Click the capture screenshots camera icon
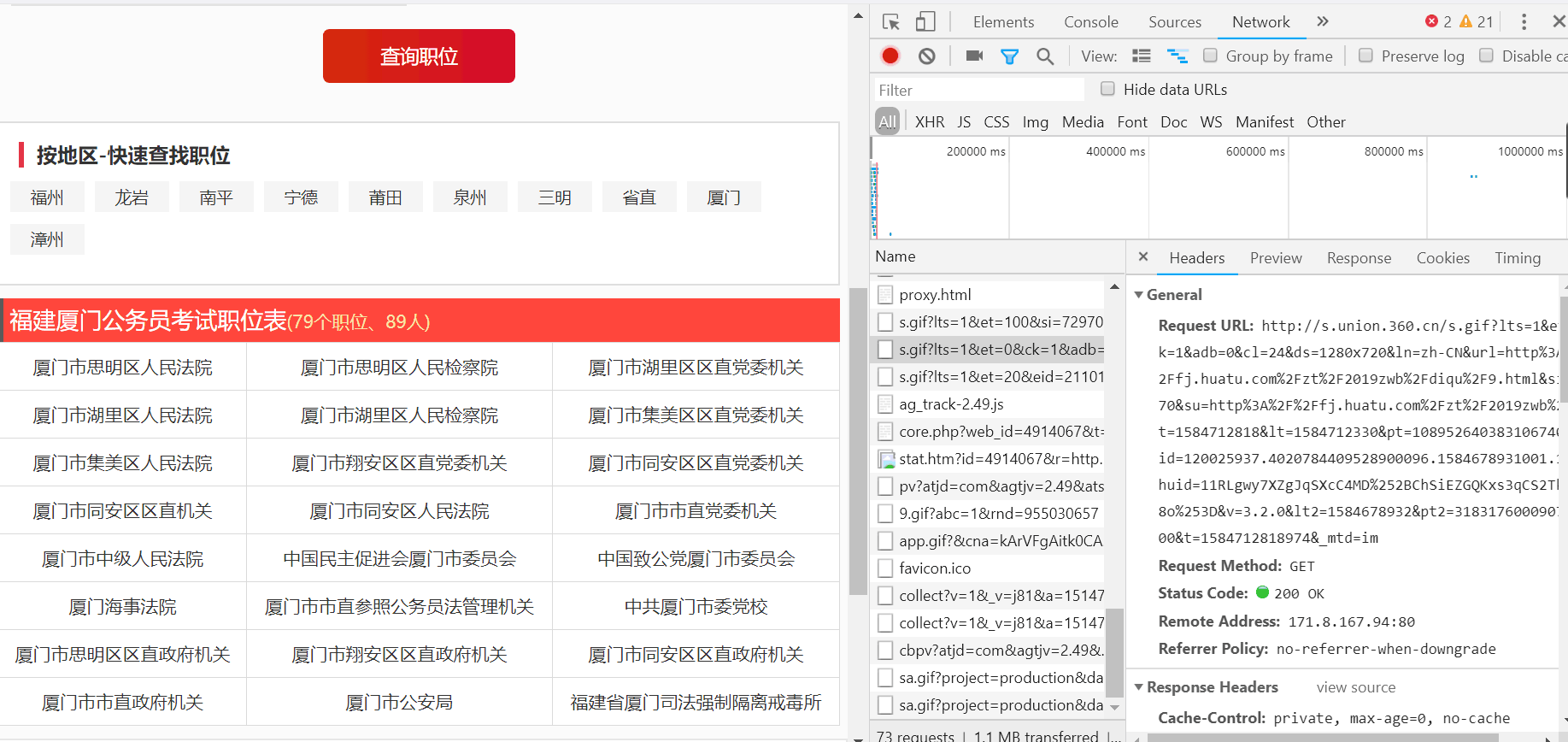1568x742 pixels. tap(974, 56)
